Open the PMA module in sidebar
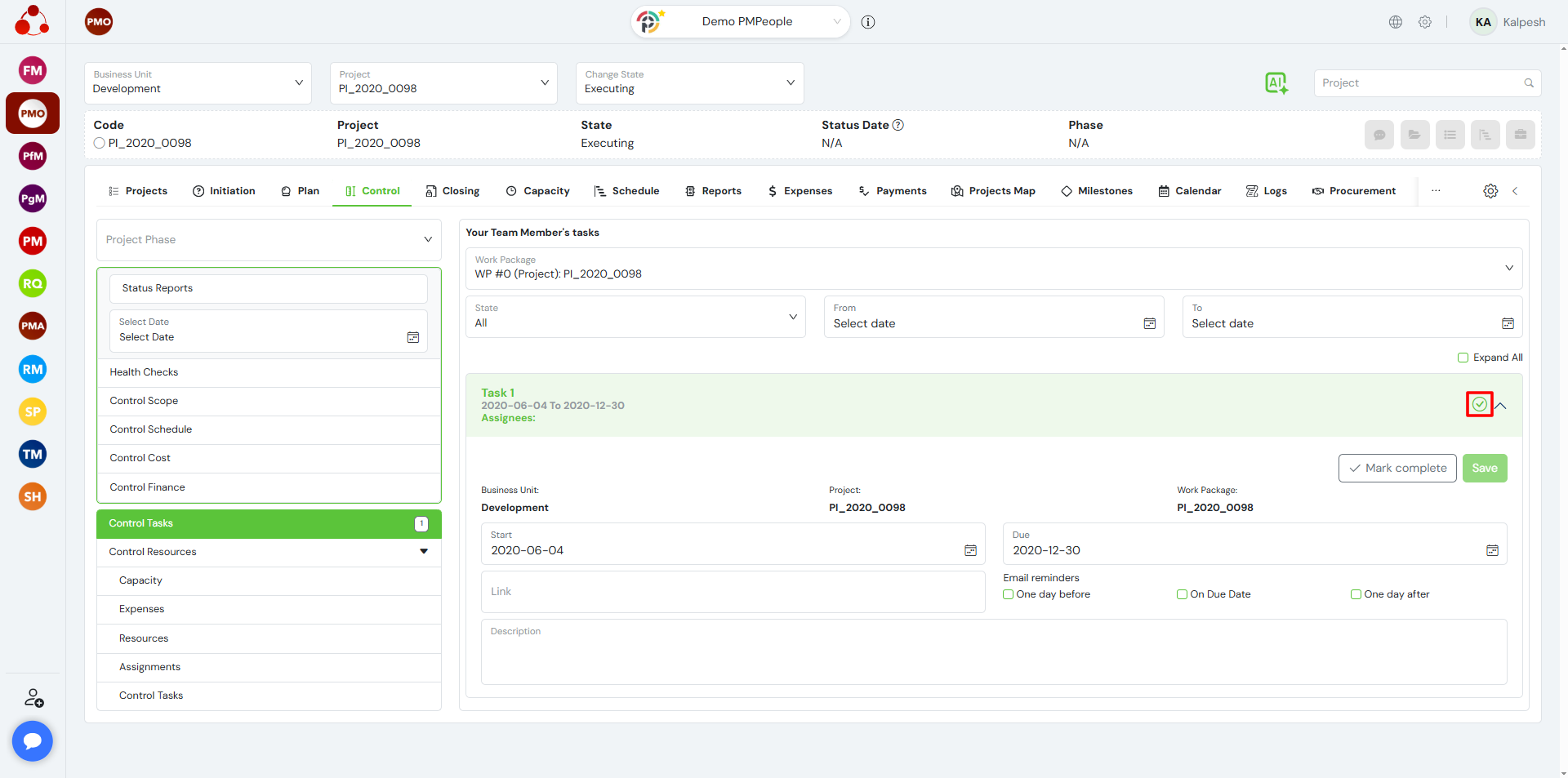The image size is (1568, 778). pos(33,326)
